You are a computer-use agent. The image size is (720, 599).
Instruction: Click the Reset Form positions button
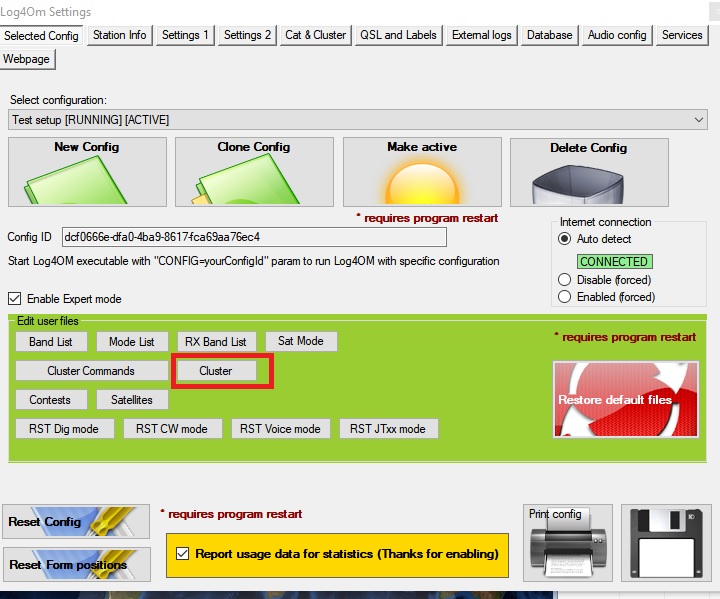[77, 564]
